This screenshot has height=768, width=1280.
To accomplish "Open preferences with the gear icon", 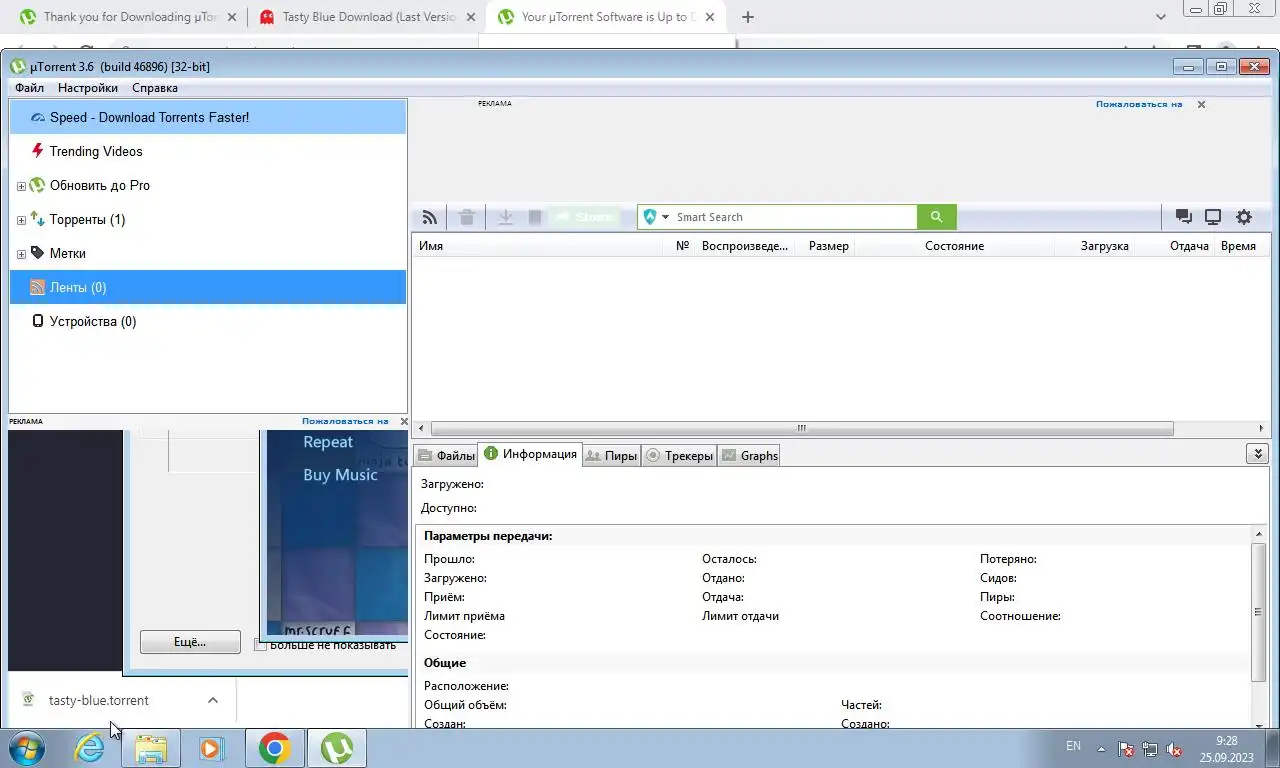I will [x=1244, y=217].
